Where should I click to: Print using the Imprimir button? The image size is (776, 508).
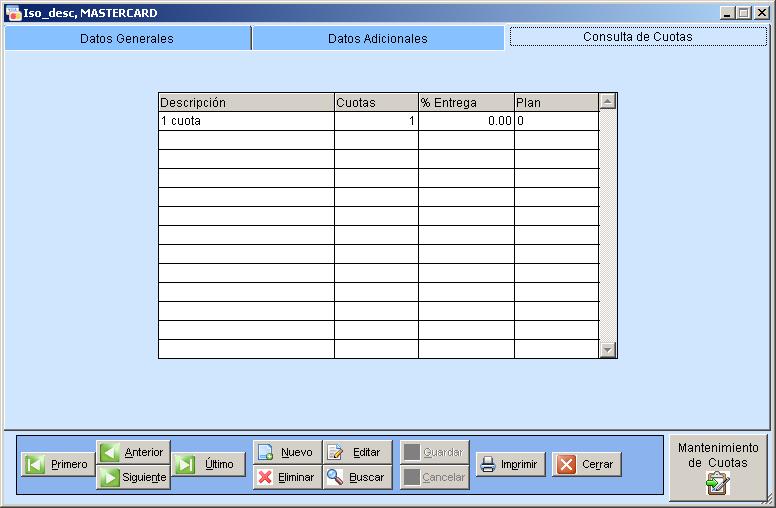coord(510,464)
